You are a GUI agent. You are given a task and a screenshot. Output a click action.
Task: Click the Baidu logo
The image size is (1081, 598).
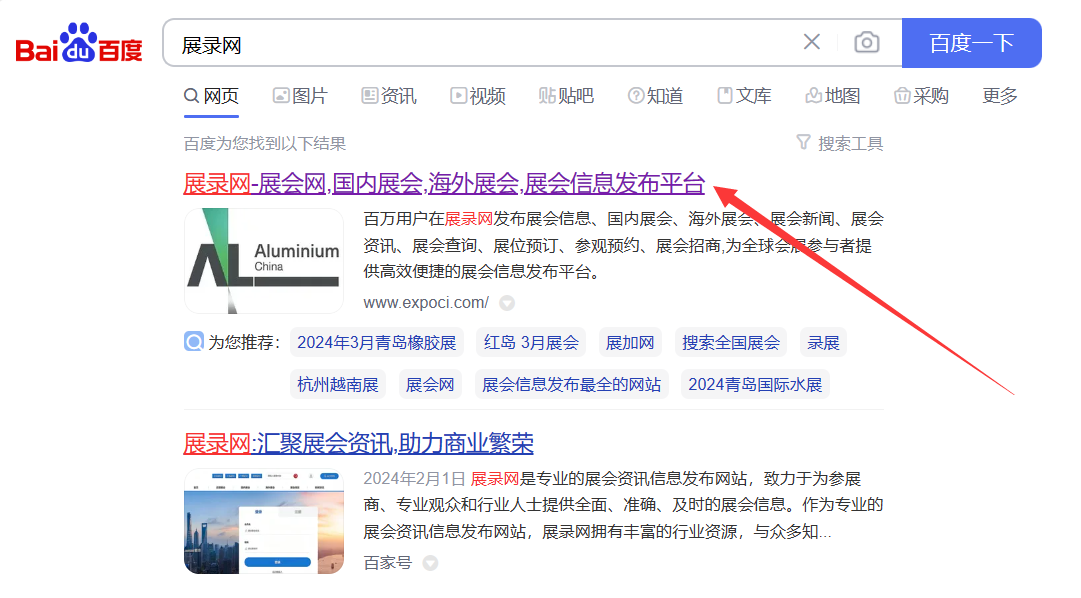click(79, 43)
